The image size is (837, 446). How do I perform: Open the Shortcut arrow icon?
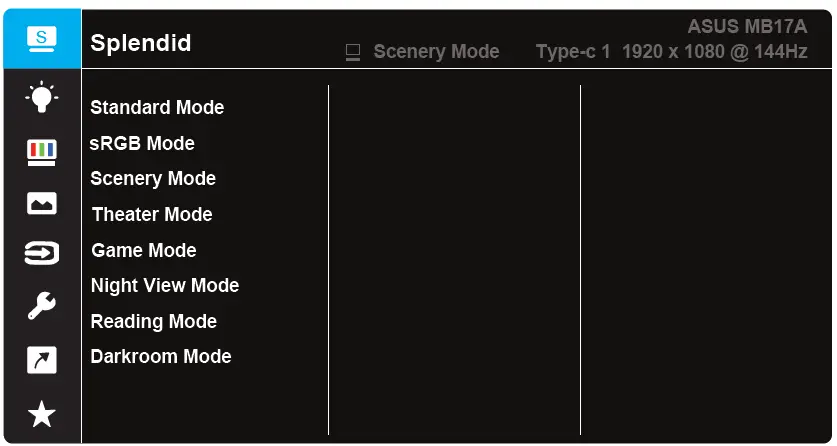pos(41,360)
